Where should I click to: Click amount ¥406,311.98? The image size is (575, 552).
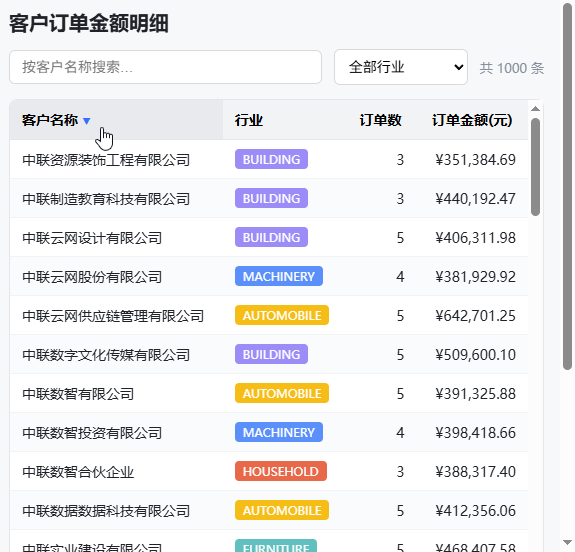click(x=475, y=238)
